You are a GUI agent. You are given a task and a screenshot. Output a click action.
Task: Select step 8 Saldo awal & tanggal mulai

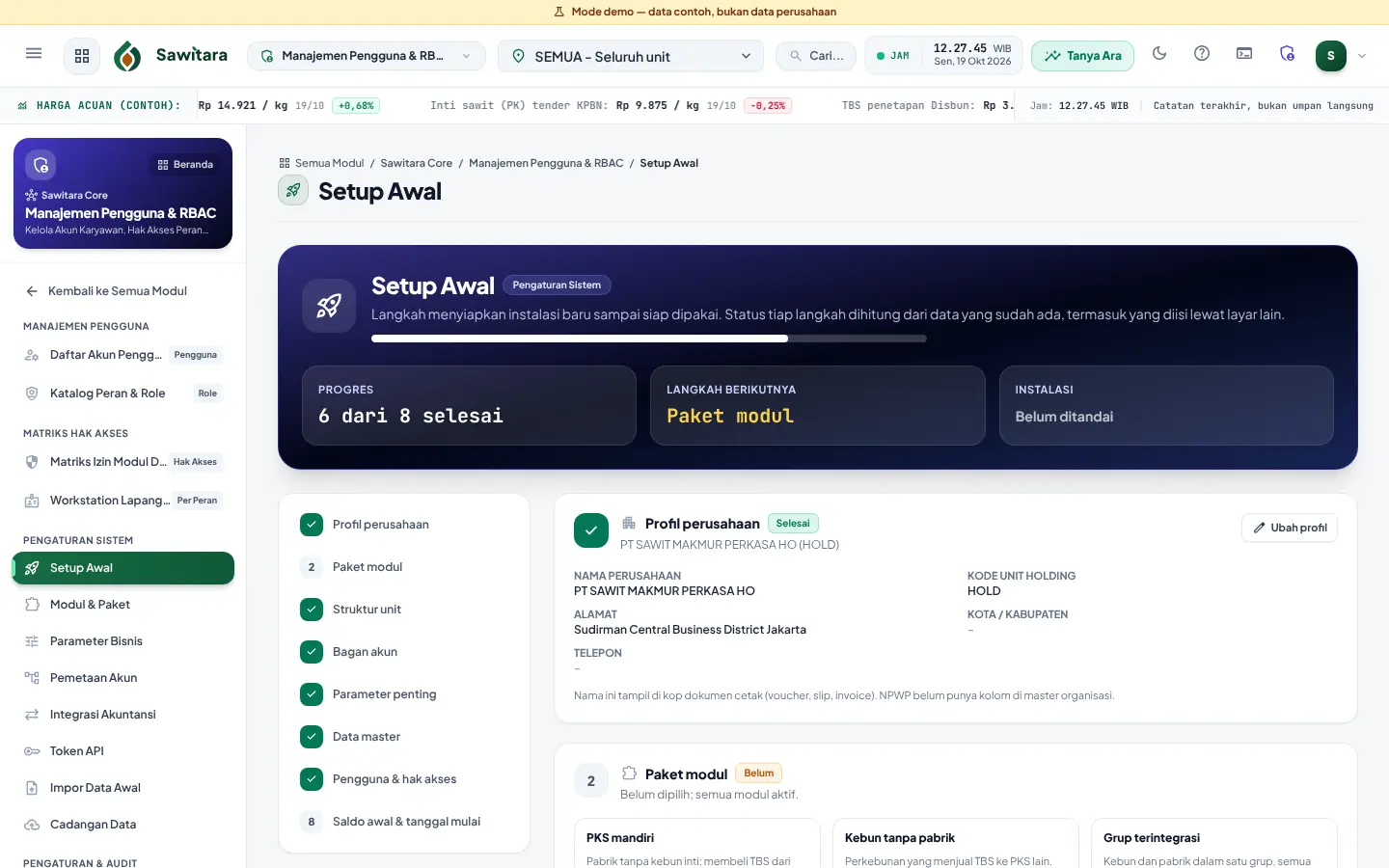[404, 822]
